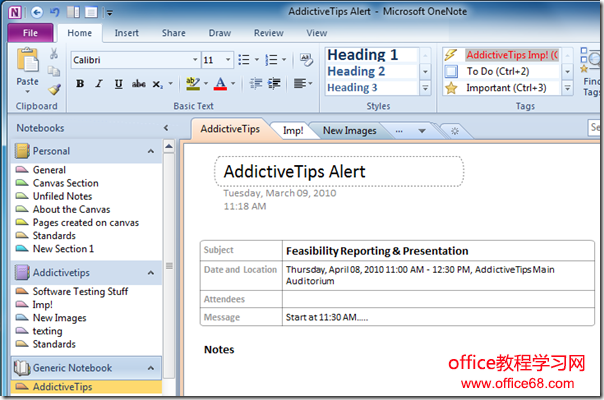604x400 pixels.
Task: Click the AddictiveTips Alert page title field
Action: pos(339,172)
